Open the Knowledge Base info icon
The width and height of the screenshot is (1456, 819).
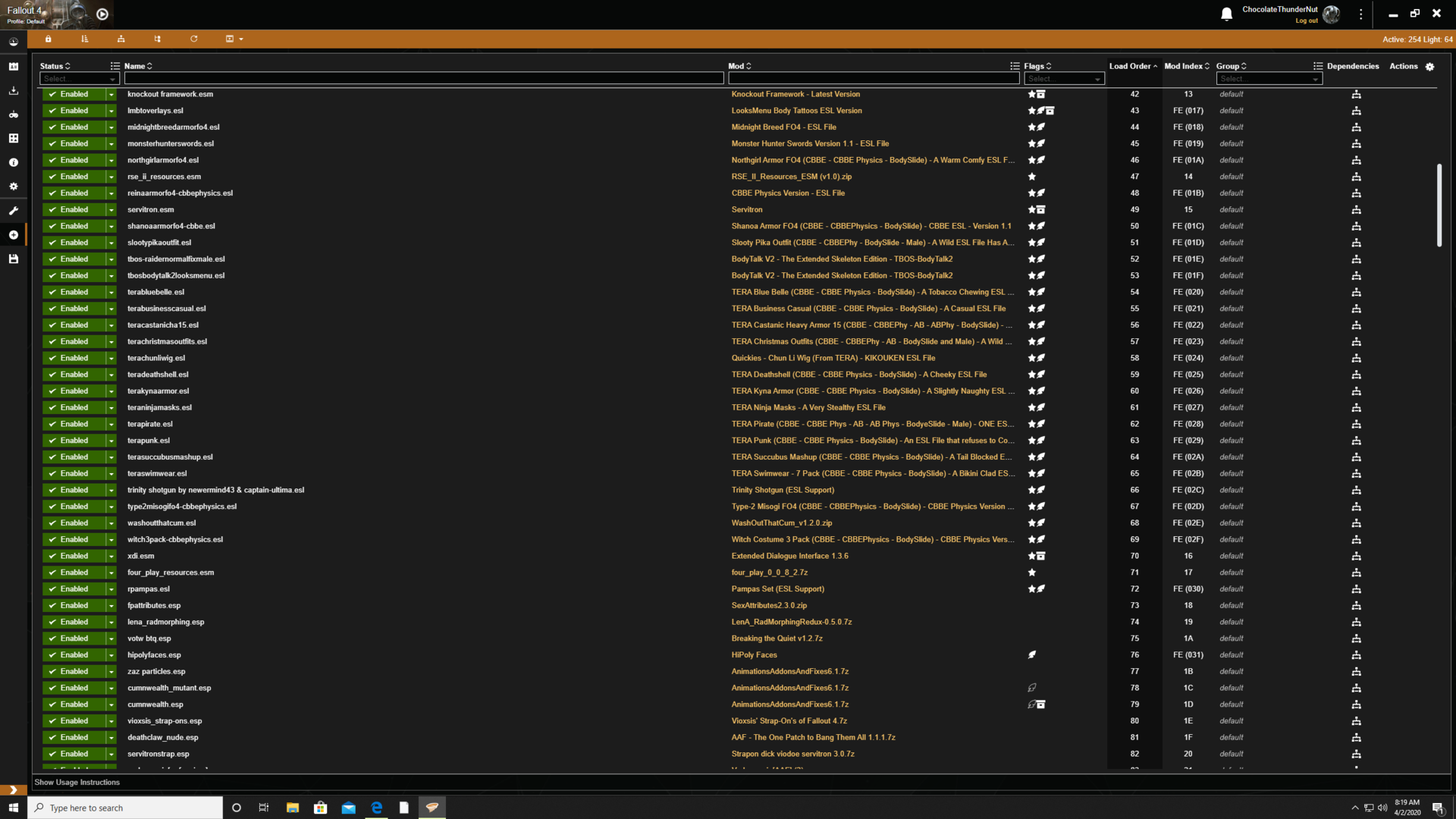13,162
